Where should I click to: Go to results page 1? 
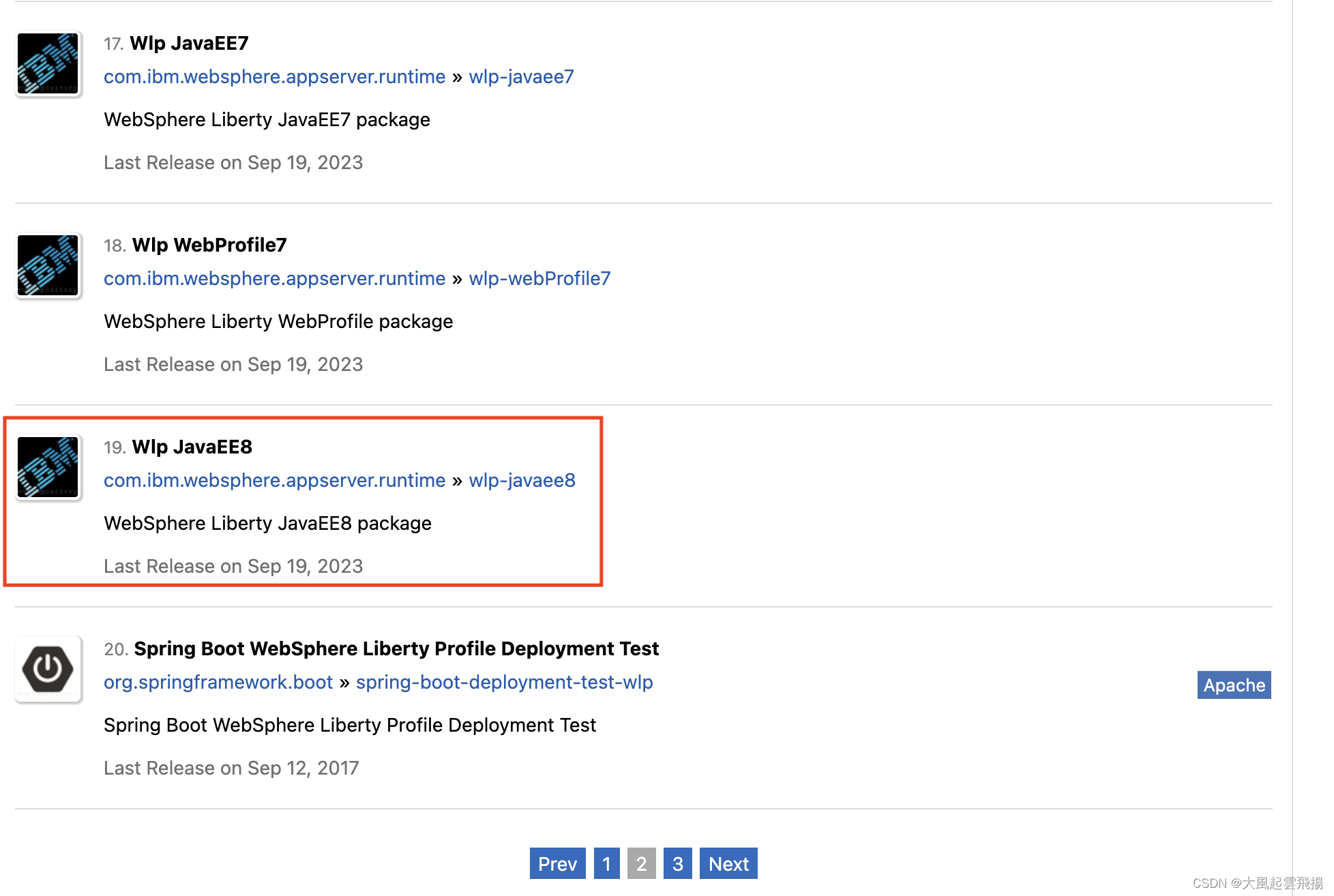[606, 863]
